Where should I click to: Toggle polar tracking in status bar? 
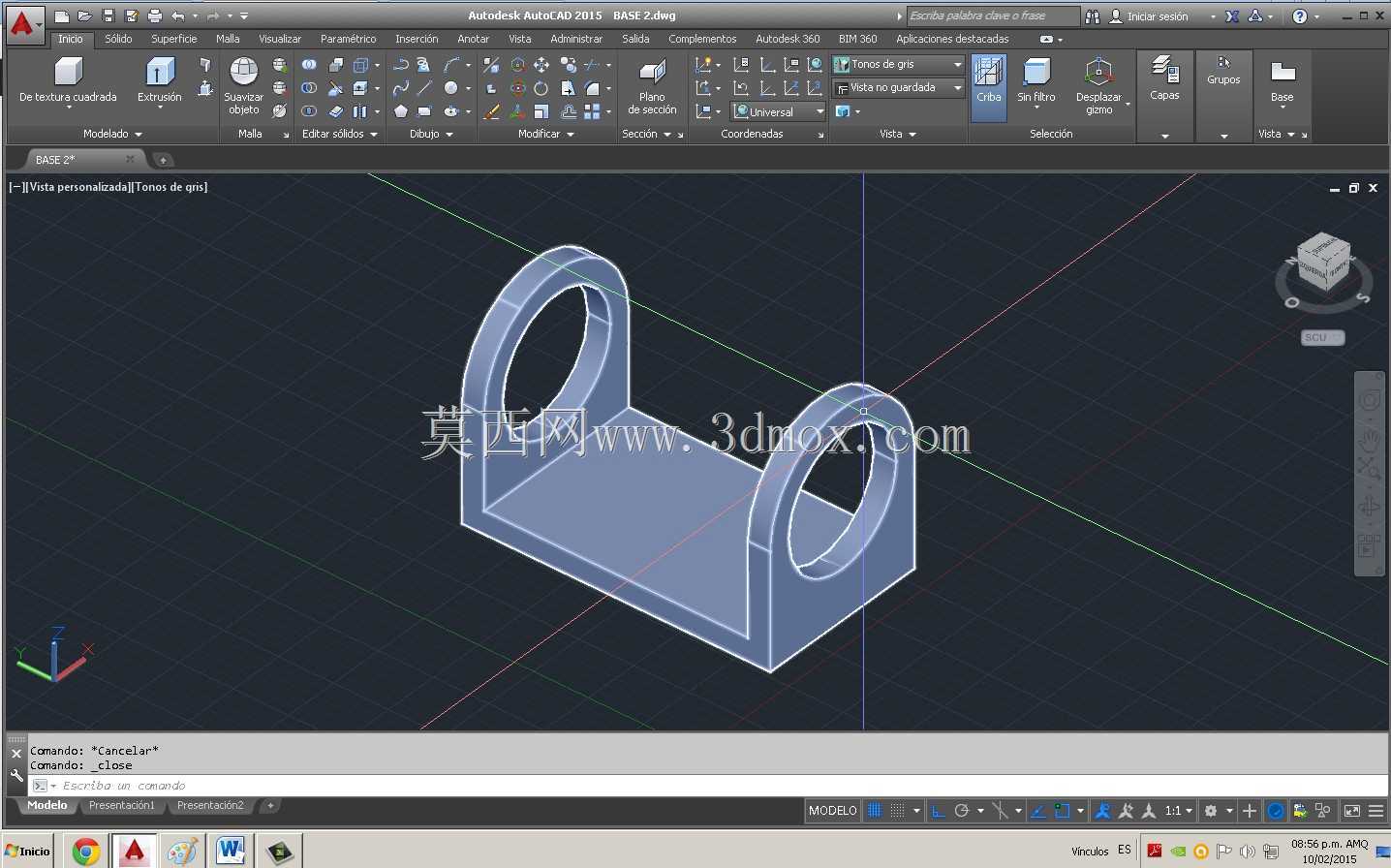pos(961,811)
